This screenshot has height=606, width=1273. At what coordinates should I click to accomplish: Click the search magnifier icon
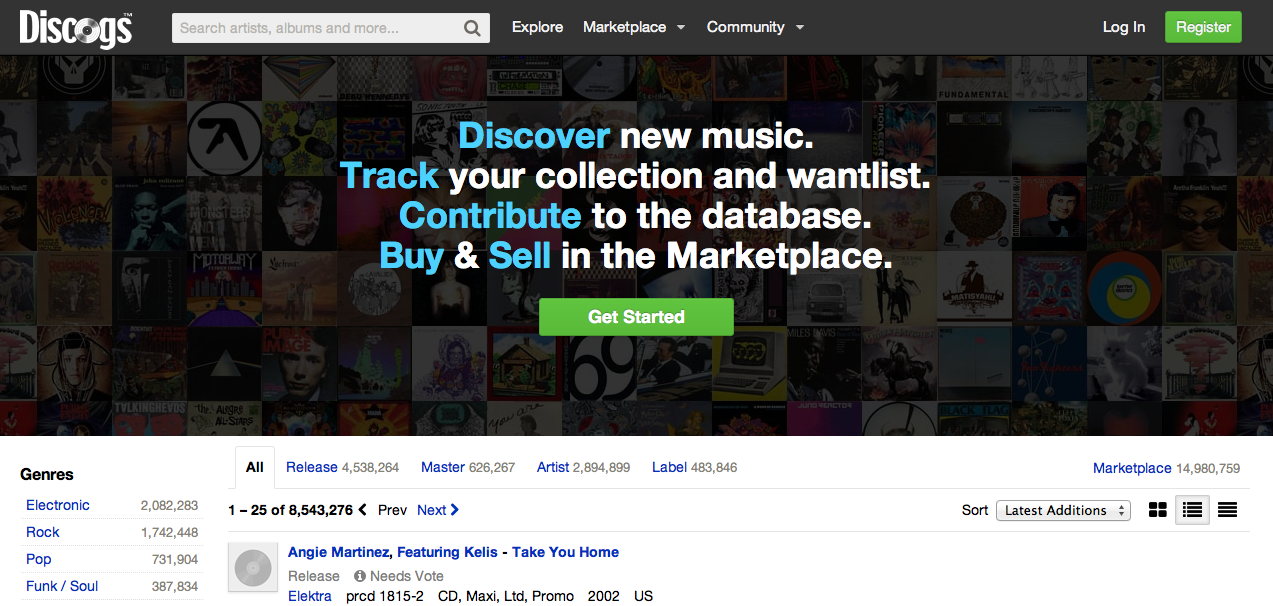473,28
